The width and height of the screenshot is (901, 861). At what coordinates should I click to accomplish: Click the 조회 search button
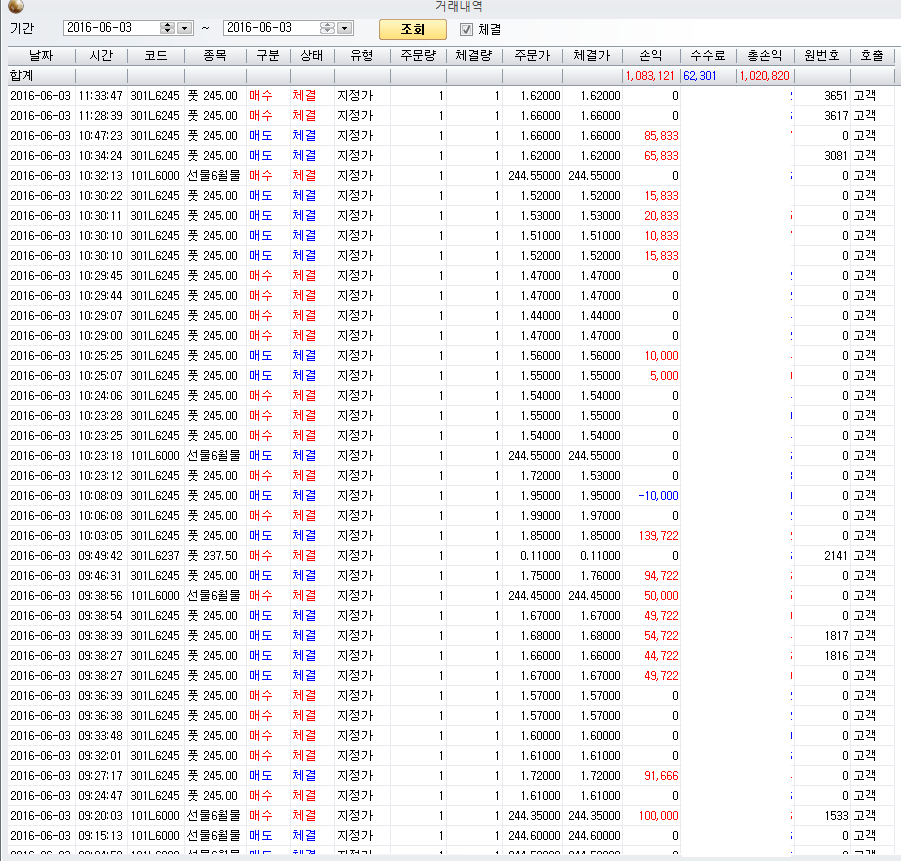413,29
